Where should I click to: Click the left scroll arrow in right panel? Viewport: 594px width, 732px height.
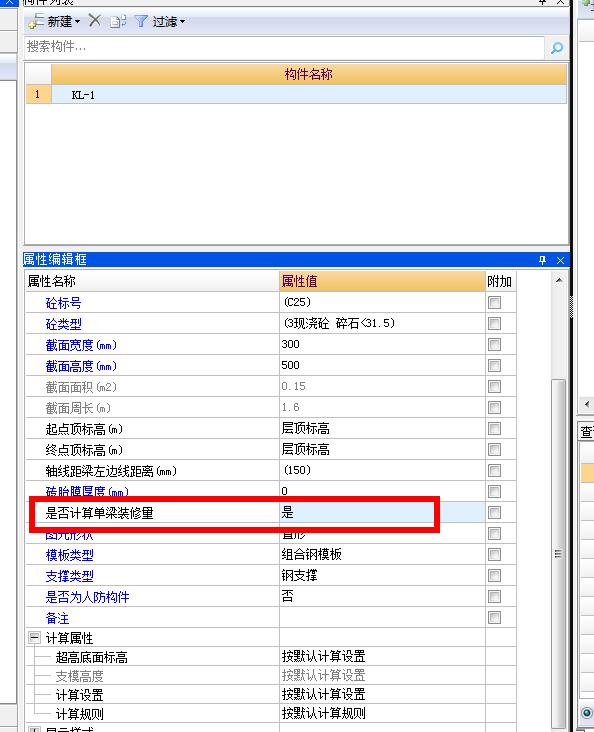click(x=587, y=404)
